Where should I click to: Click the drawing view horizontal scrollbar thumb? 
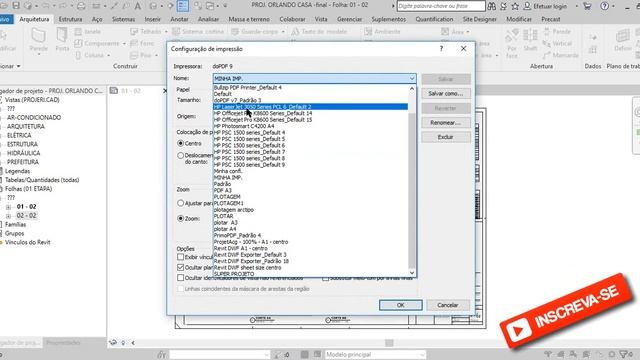[389, 343]
